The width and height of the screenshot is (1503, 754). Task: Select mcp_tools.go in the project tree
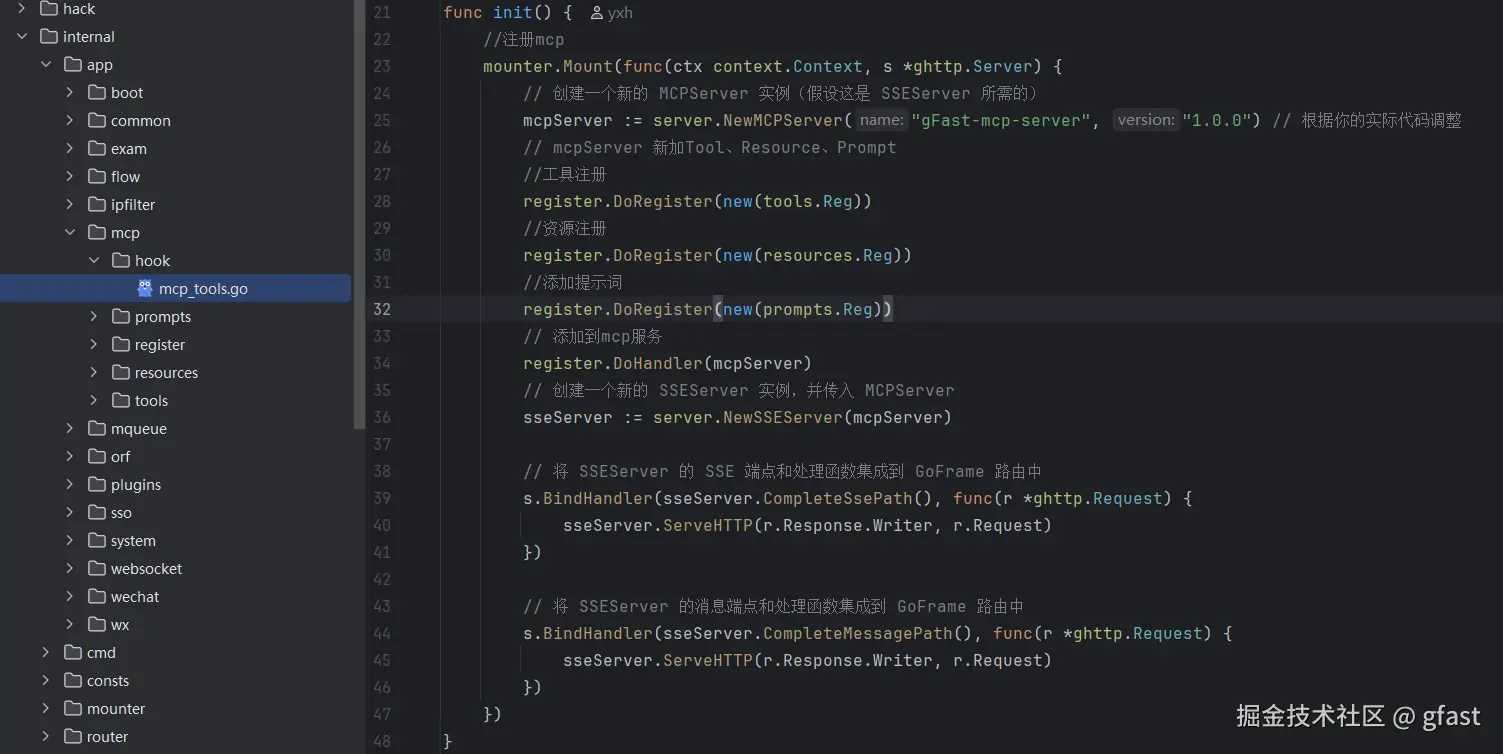[x=176, y=289]
